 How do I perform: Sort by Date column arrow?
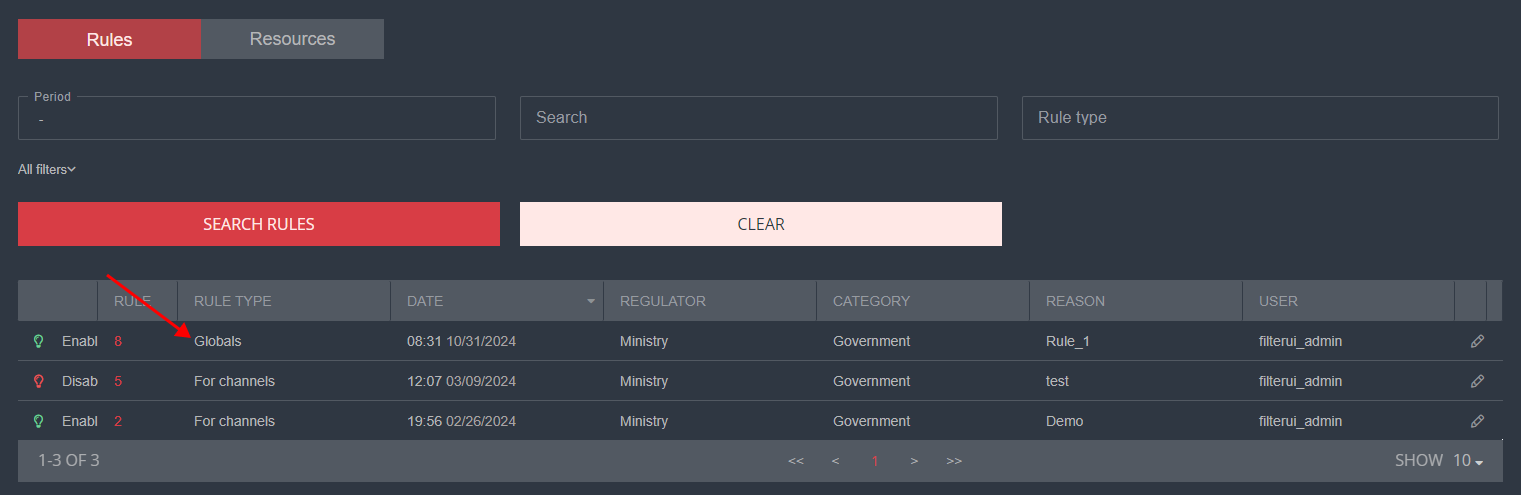[591, 301]
